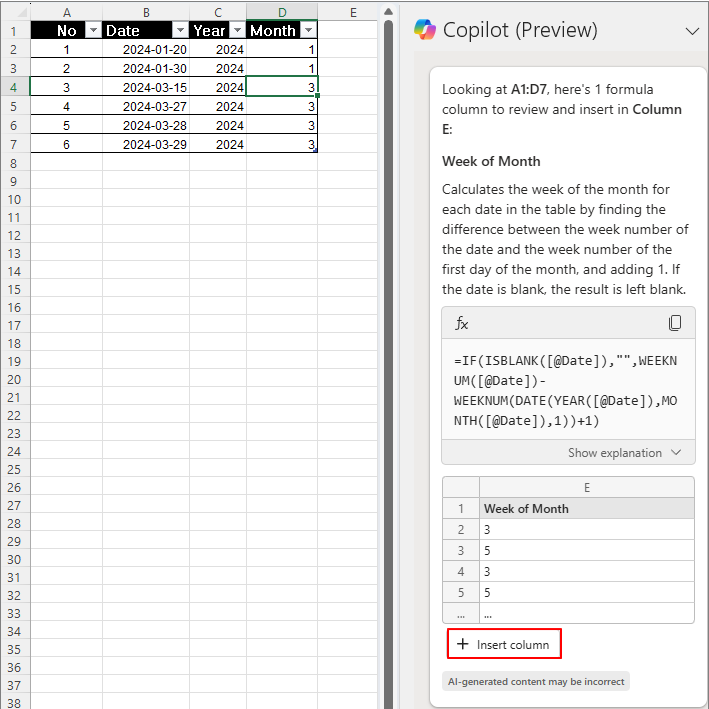The image size is (709, 709).
Task: Click cell with date 2024-03-29
Action: click(146, 144)
